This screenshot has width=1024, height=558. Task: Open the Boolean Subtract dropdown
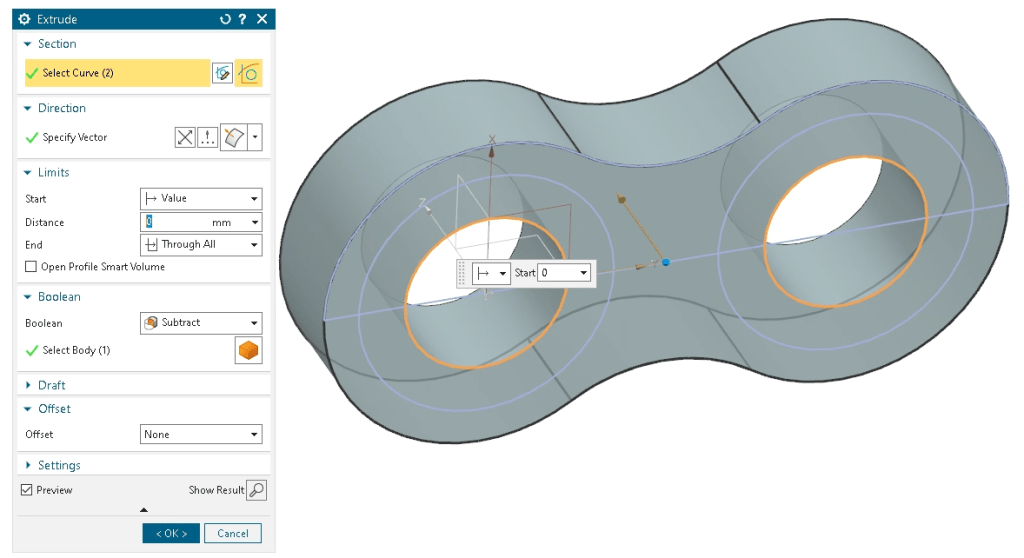(200, 323)
